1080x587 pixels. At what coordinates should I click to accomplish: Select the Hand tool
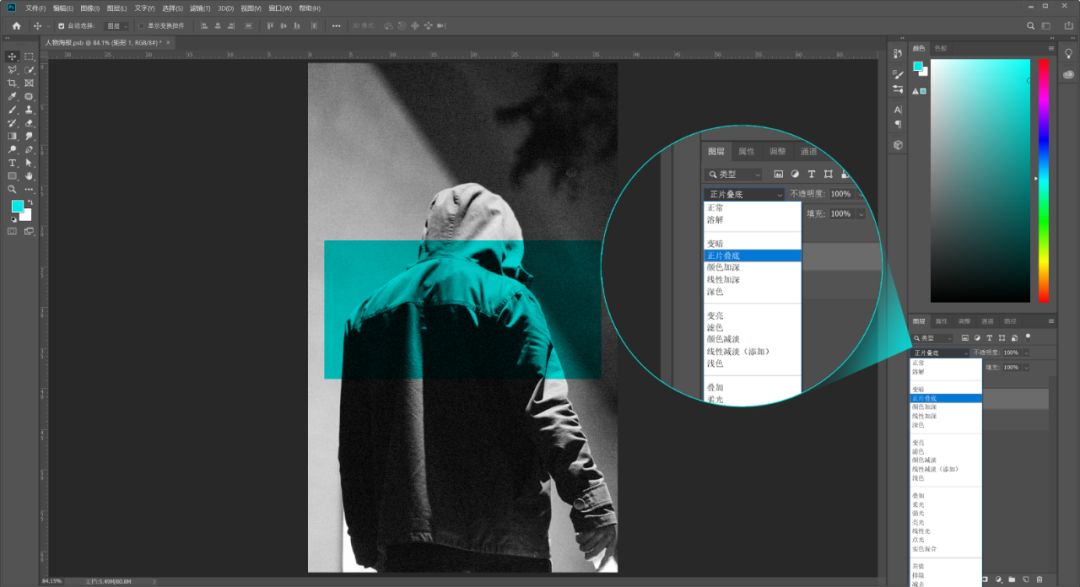coord(29,175)
